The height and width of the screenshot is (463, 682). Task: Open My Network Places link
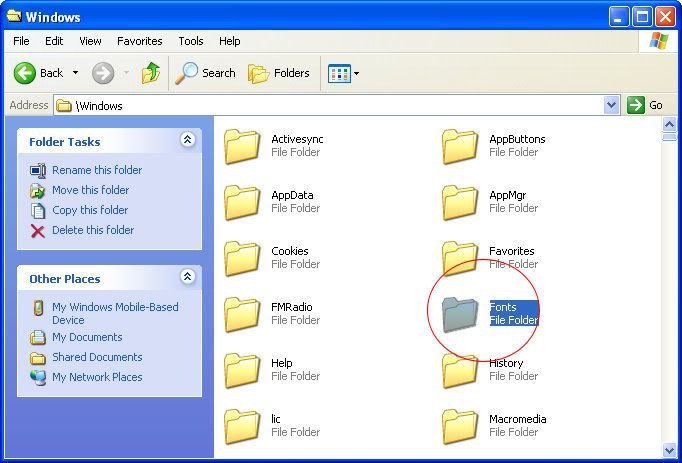pyautogui.click(x=97, y=377)
